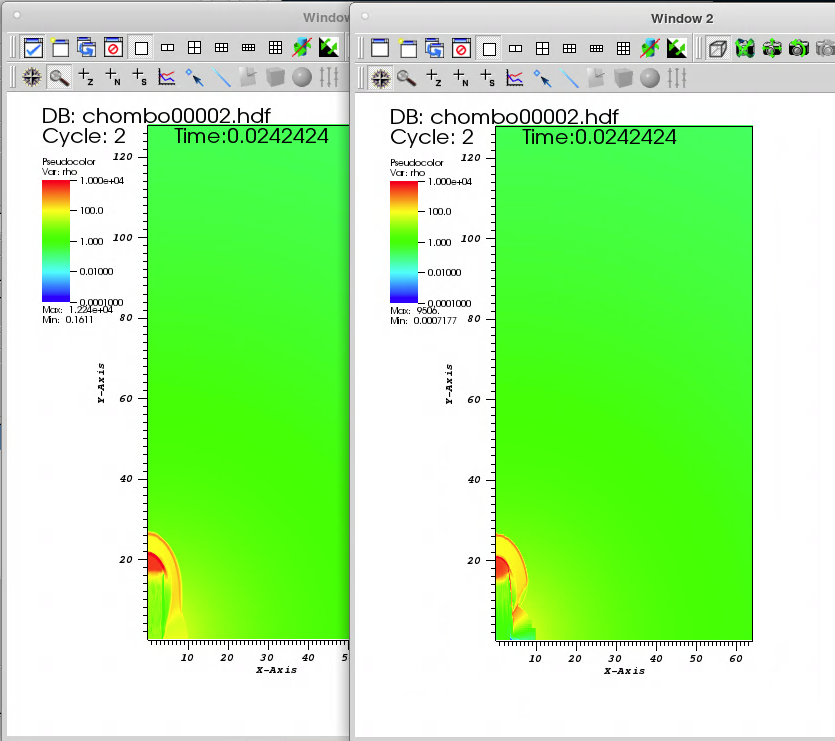Choose the 1x2 layout in the left window
The height and width of the screenshot is (741, 835).
[x=167, y=48]
